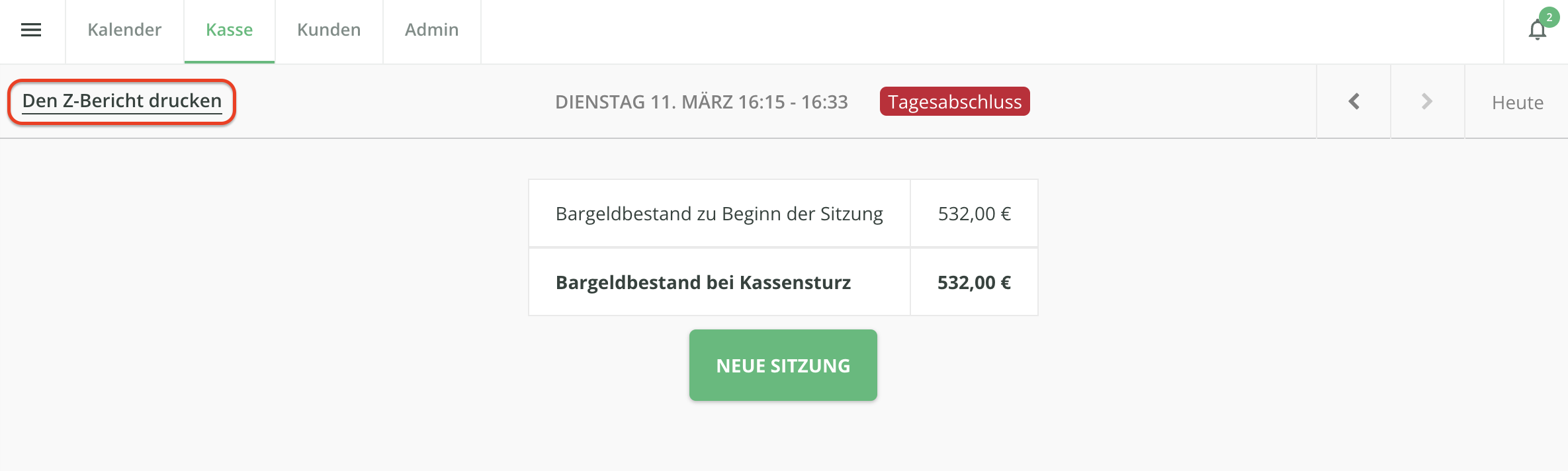1568x471 pixels.
Task: Select the Bargeldbestand bei Kassensturz label
Action: coord(703,282)
